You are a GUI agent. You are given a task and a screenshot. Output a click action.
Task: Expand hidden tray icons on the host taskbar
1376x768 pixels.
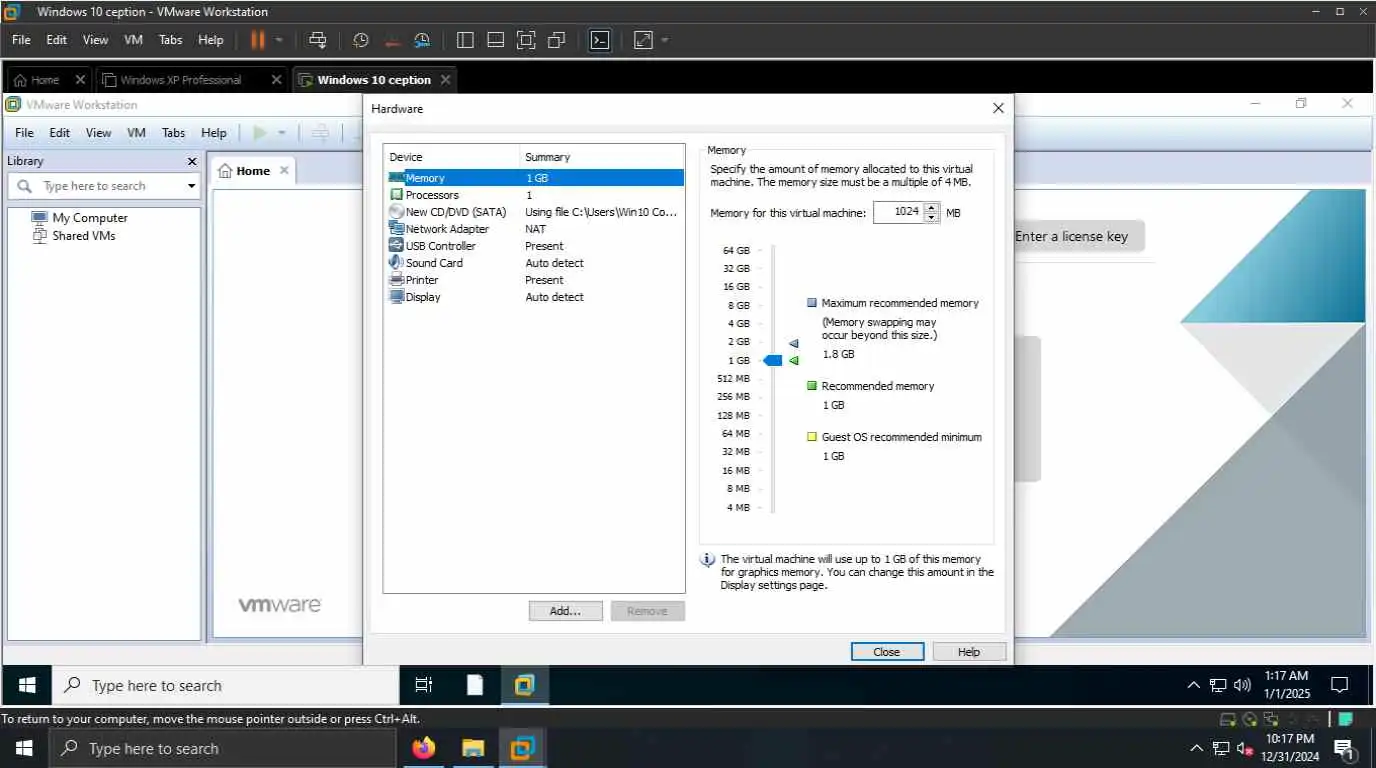click(1197, 748)
